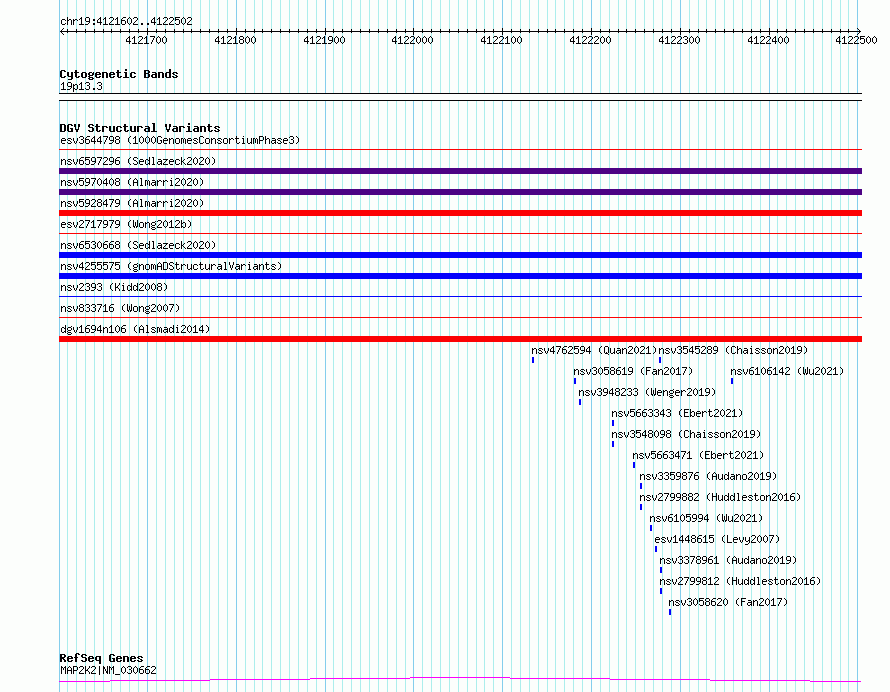Click the purple bar under nsv6597296
This screenshot has width=890, height=692.
coord(460,171)
